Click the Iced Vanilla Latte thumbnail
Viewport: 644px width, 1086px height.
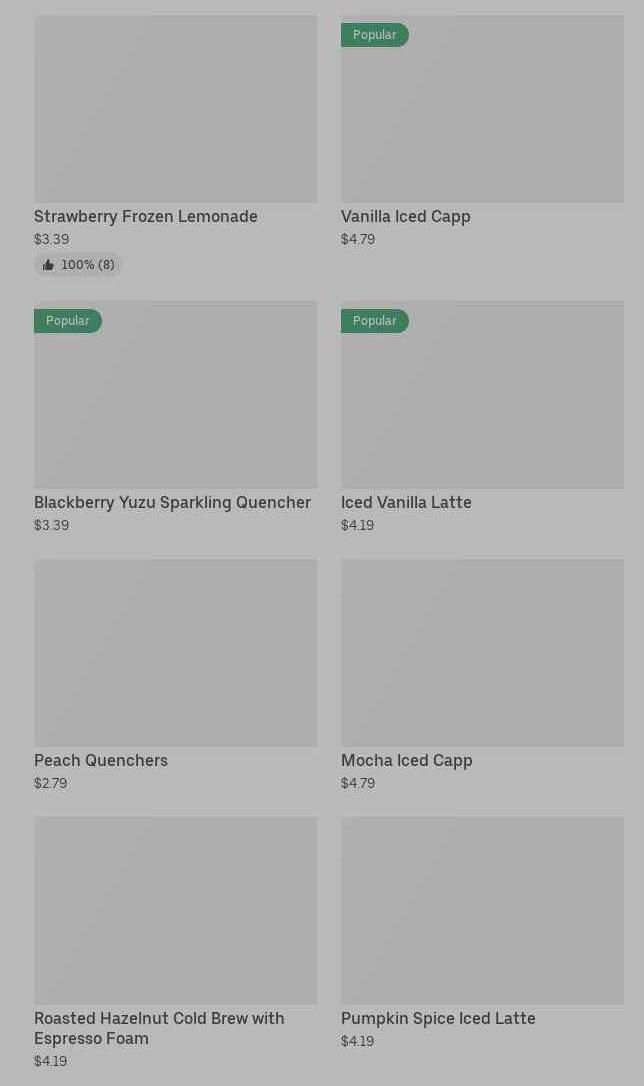482,400
